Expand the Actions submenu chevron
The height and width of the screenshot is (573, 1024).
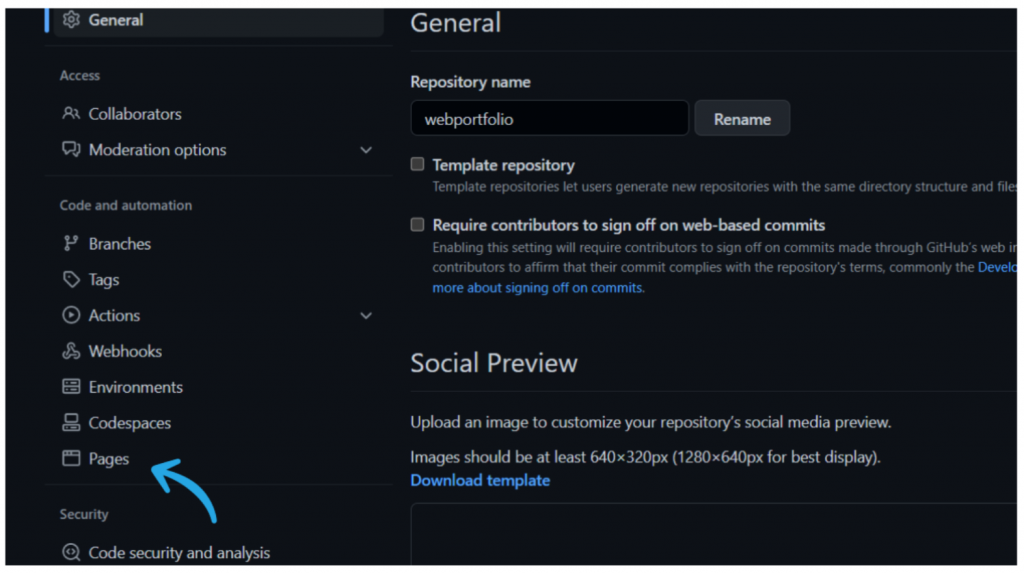(x=366, y=316)
